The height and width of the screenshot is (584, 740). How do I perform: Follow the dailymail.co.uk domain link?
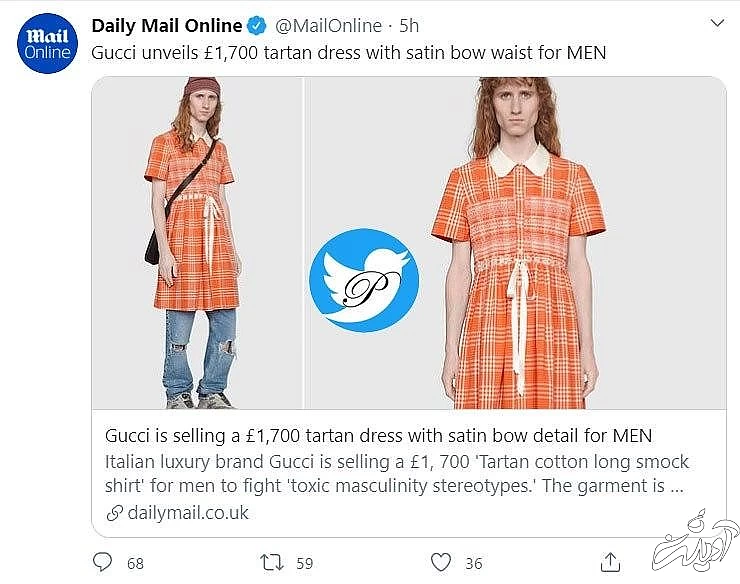[188, 513]
